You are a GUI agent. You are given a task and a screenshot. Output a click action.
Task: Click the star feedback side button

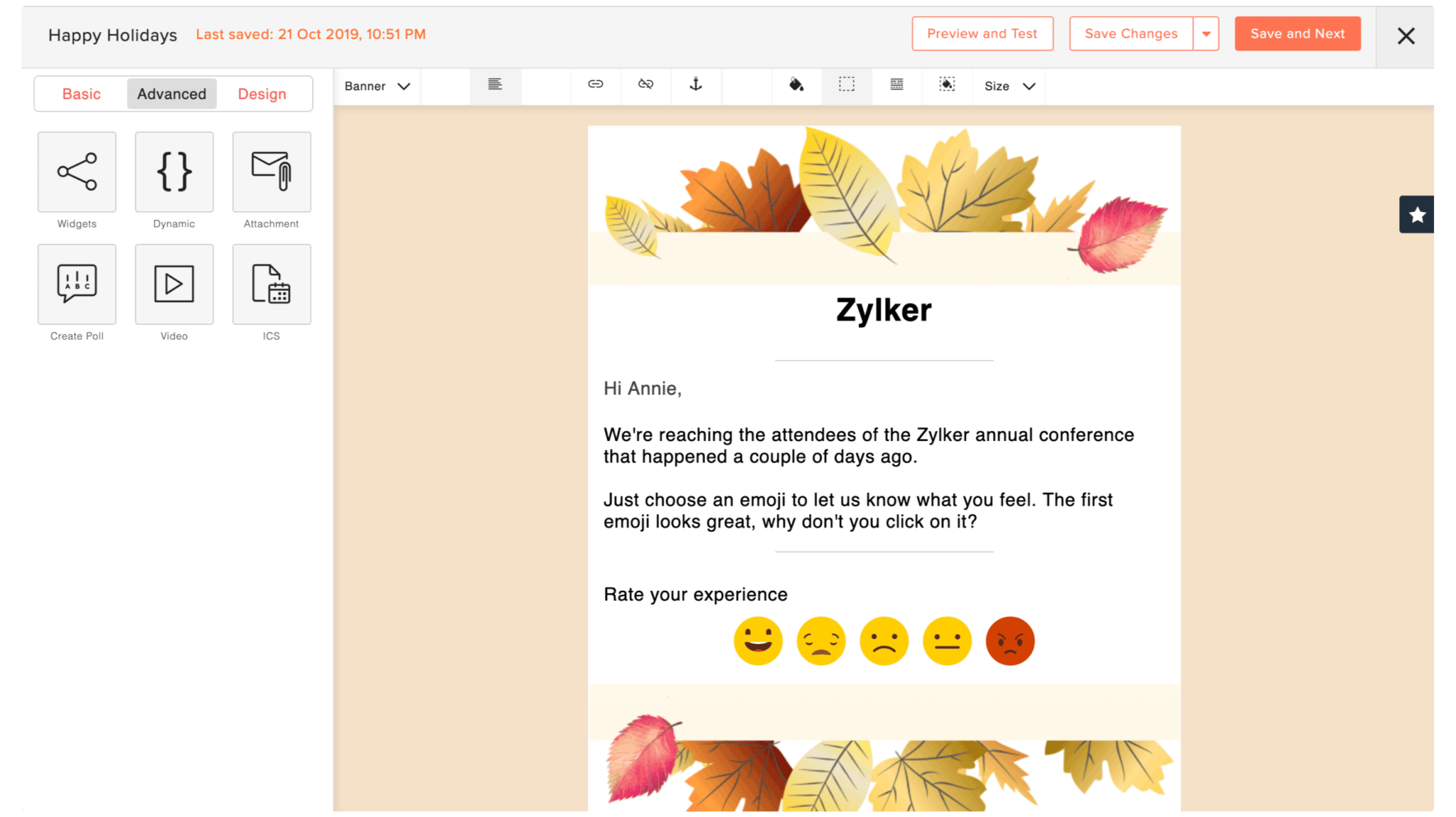tap(1417, 215)
